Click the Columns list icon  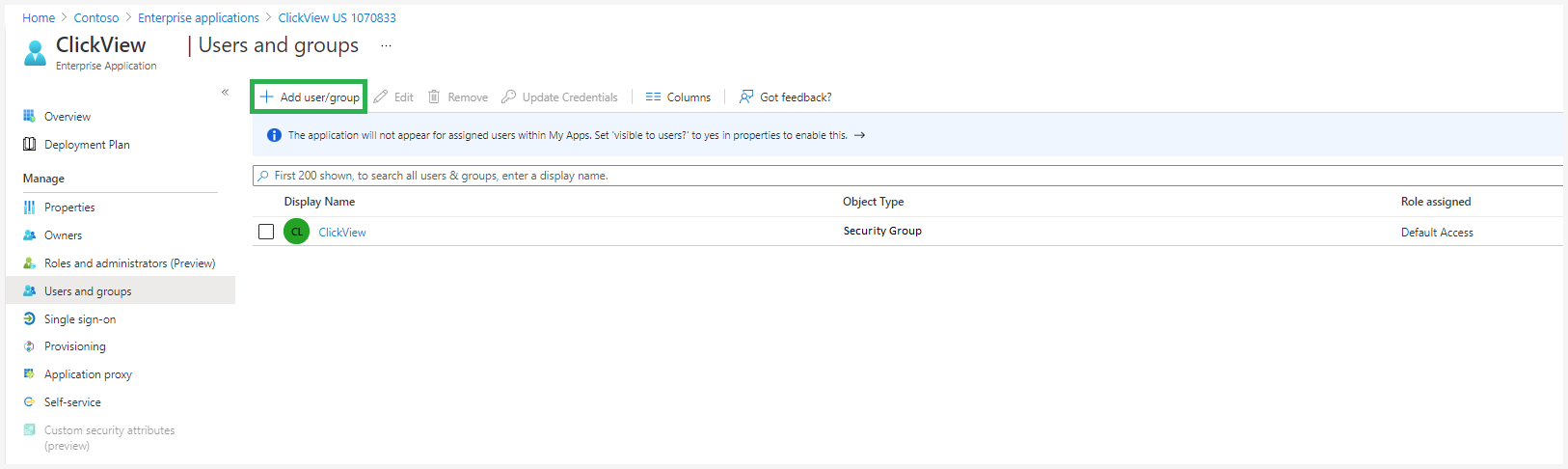653,97
